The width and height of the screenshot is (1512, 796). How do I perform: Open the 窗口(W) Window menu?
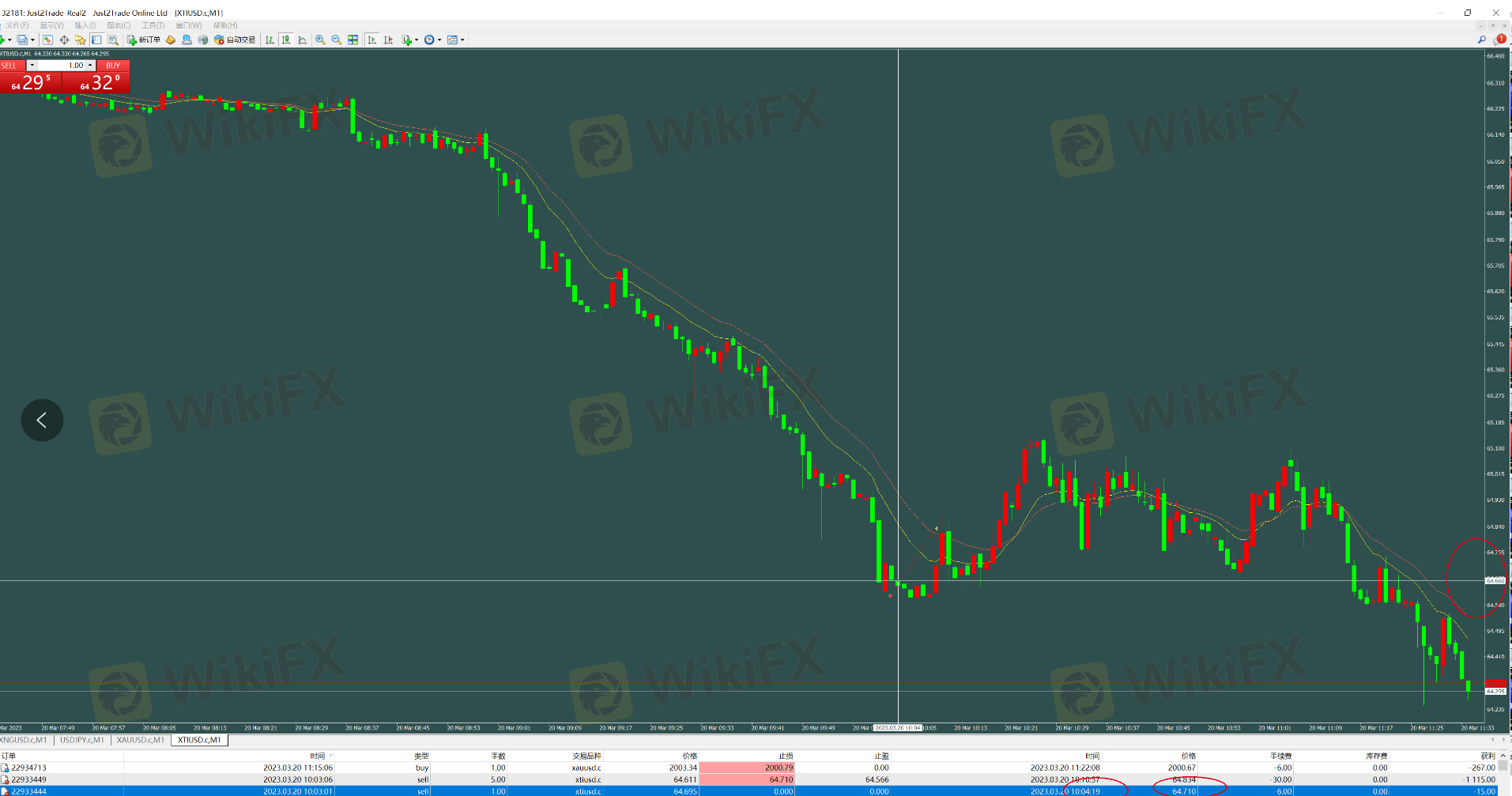pyautogui.click(x=188, y=25)
